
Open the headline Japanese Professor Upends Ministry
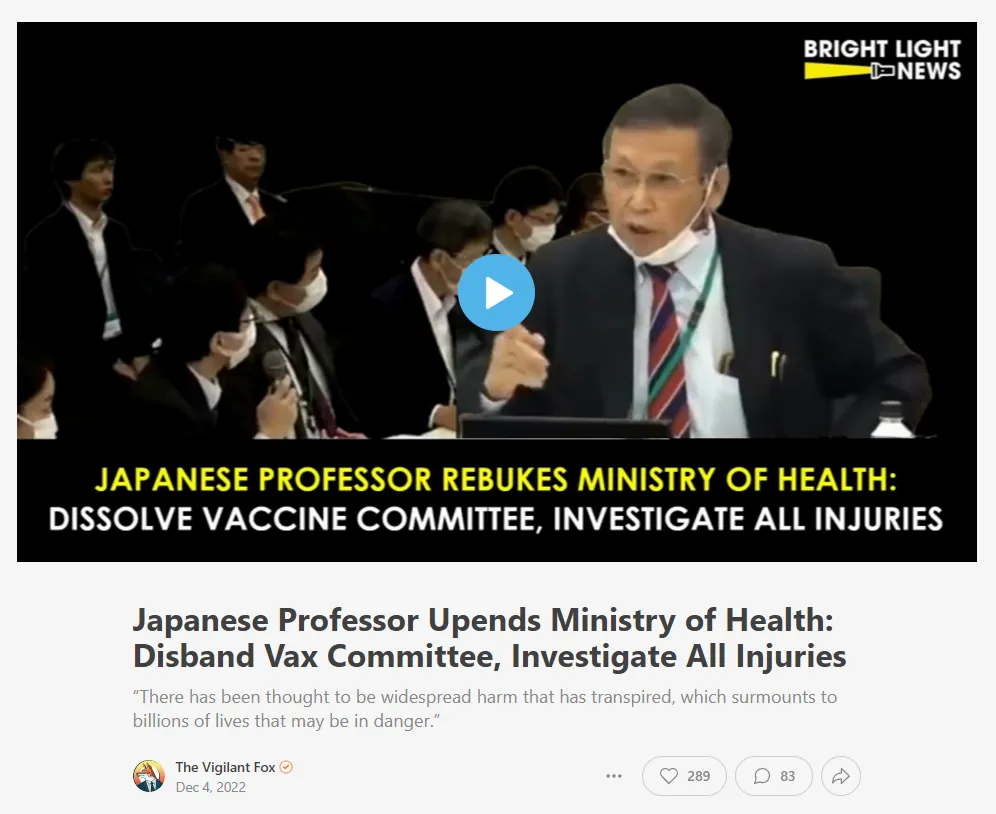click(x=489, y=637)
